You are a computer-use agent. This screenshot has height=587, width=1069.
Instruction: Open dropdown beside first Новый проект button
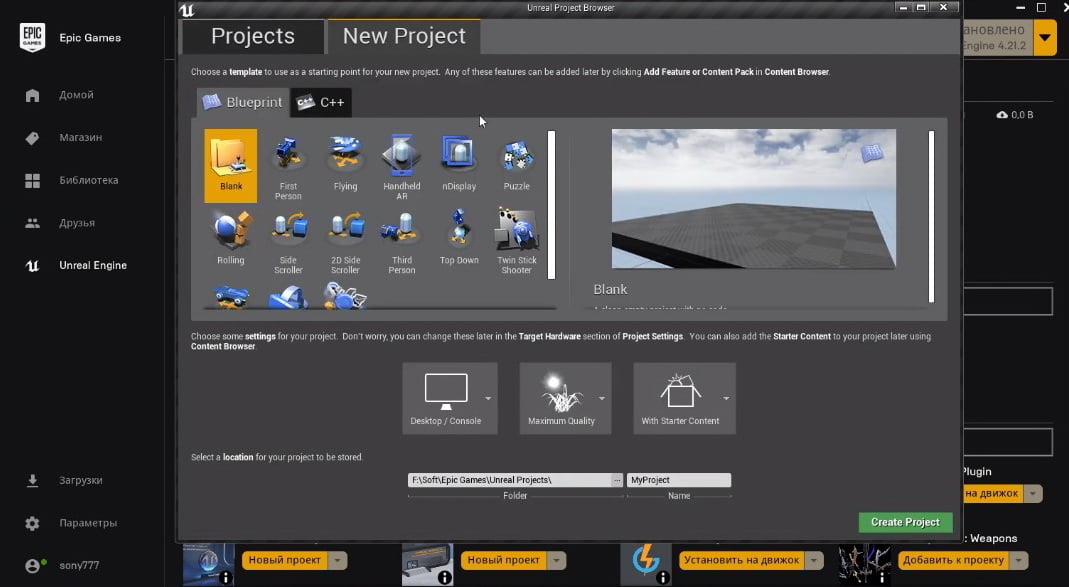pyautogui.click(x=337, y=560)
